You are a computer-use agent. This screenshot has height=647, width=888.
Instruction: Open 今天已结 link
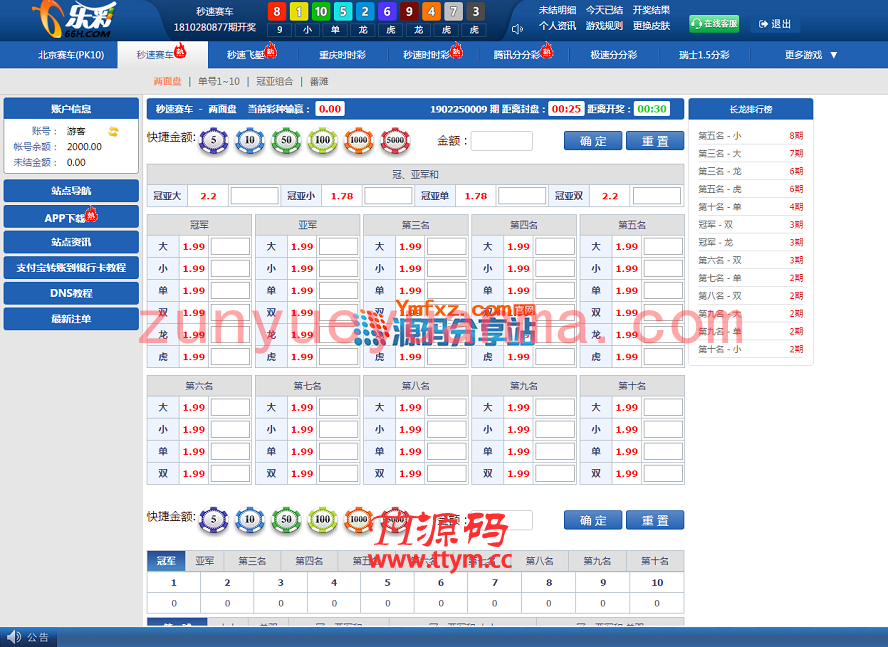(x=604, y=10)
